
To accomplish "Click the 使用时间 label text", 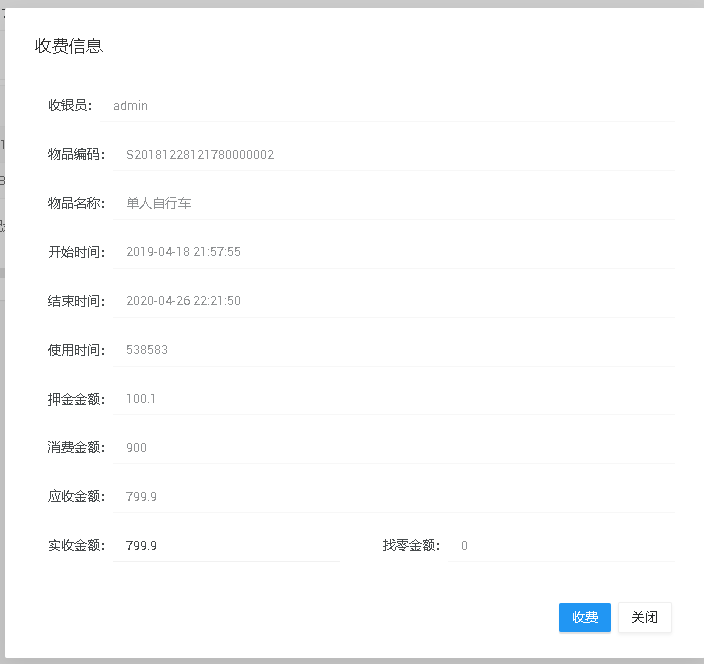I will [76, 350].
